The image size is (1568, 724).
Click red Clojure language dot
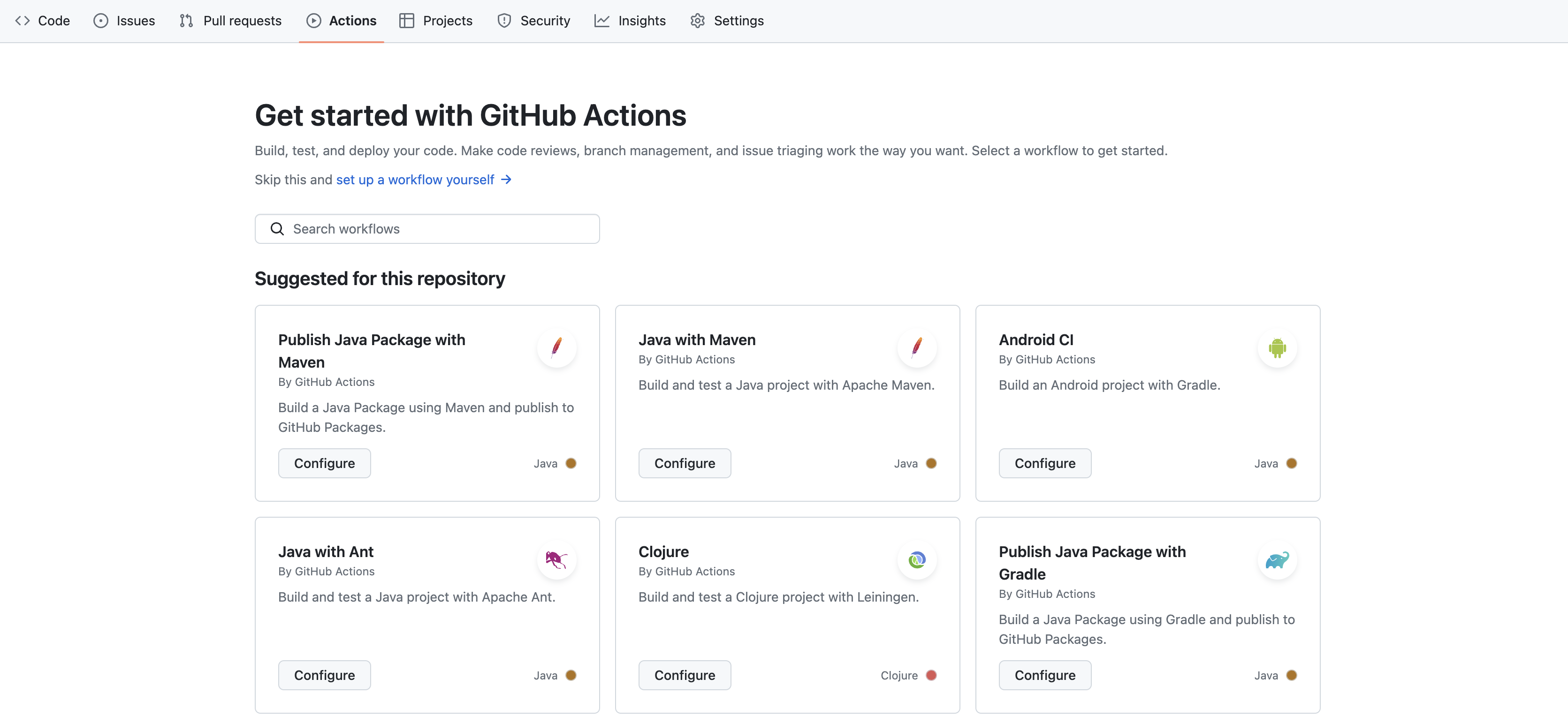click(931, 675)
